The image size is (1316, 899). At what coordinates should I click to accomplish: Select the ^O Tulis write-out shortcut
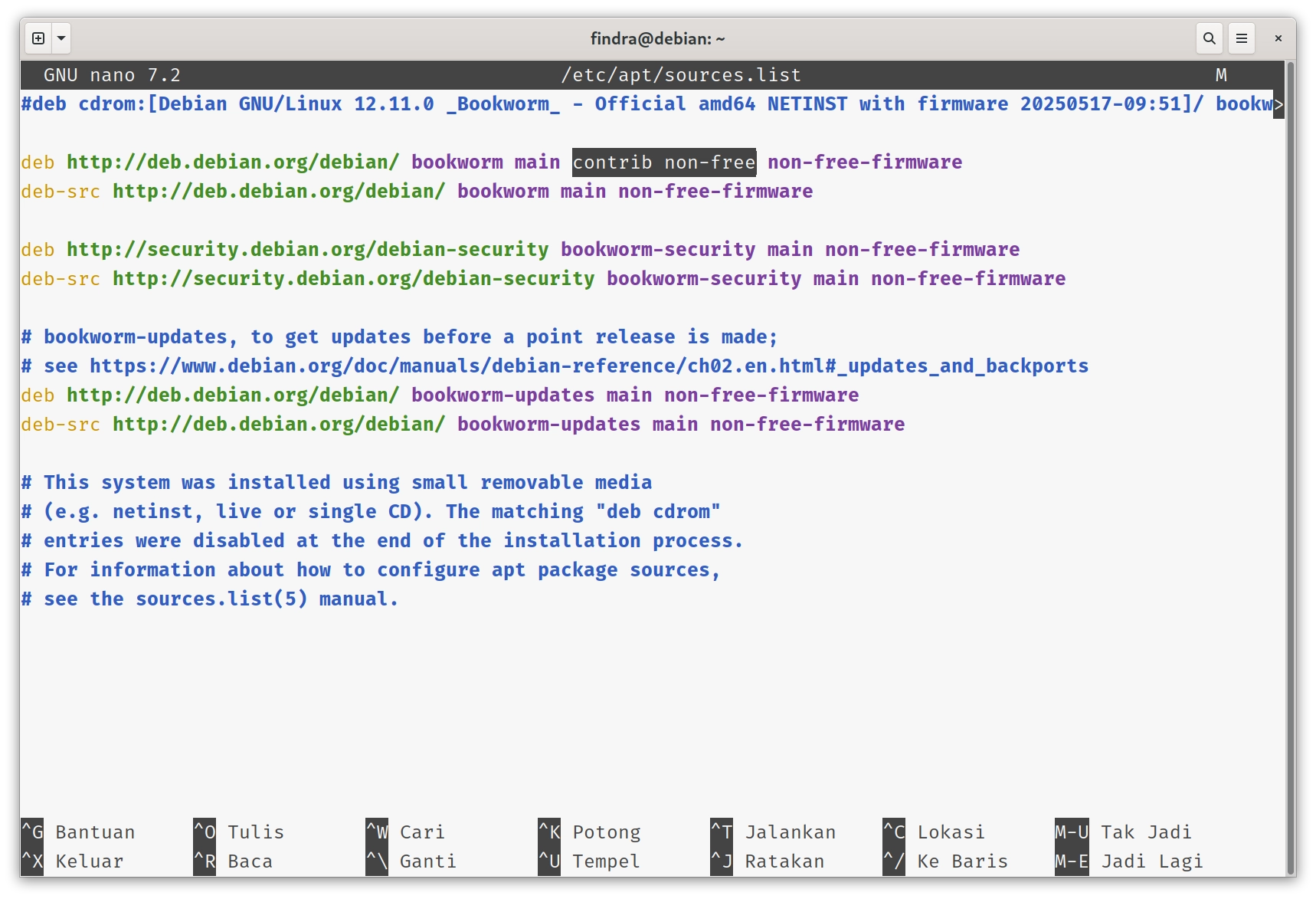[x=239, y=832]
